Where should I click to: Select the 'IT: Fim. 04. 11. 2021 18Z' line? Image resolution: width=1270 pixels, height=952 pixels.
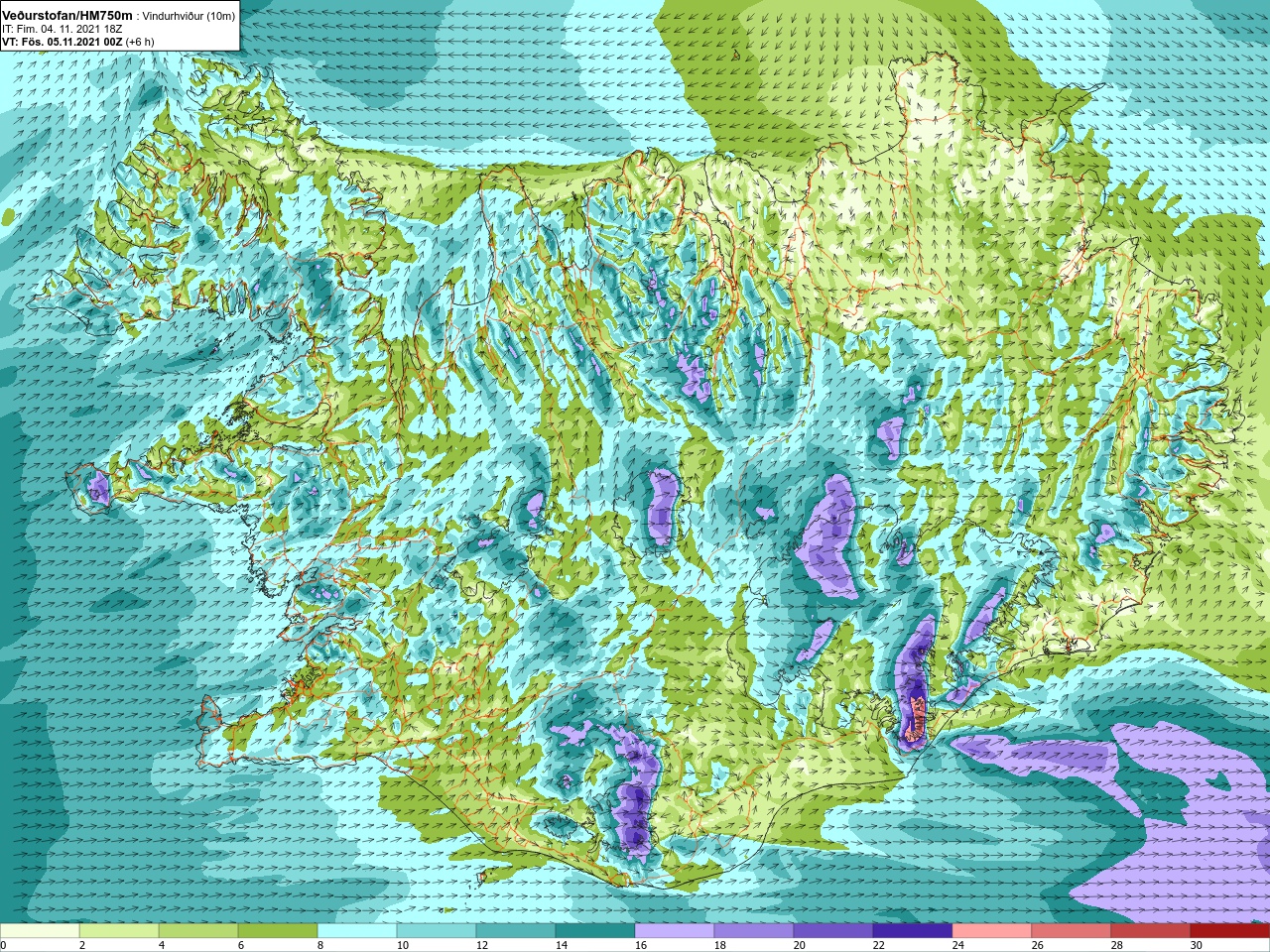(x=63, y=30)
